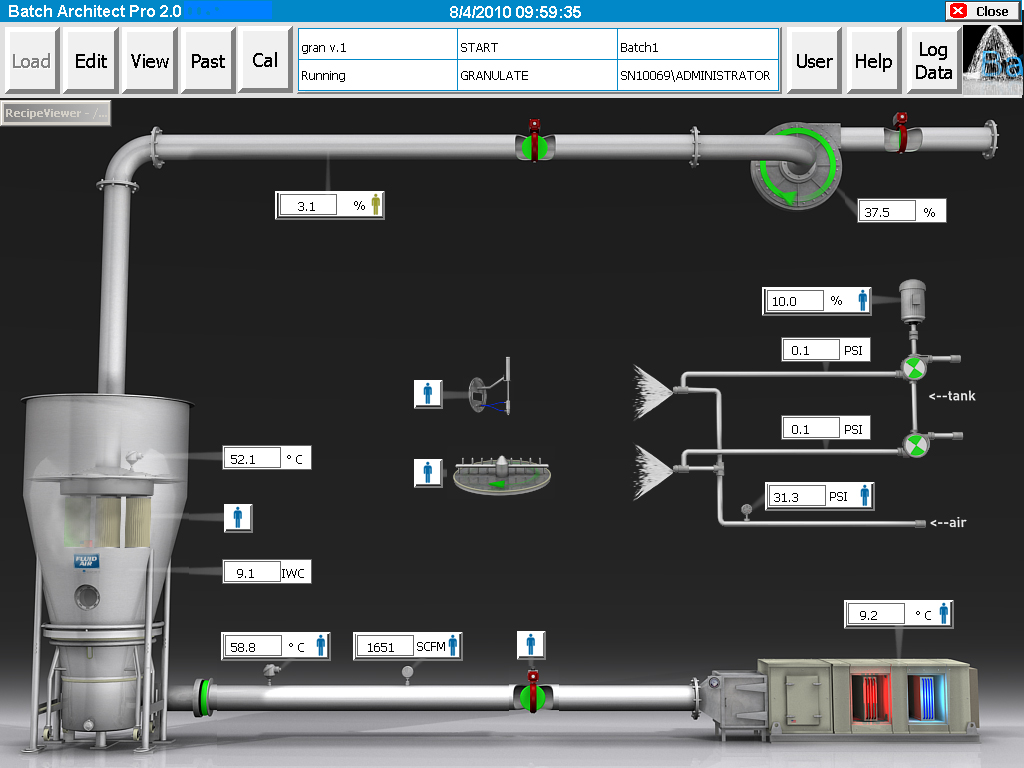Click the date and time in the title bar
Image resolution: width=1024 pixels, height=768 pixels.
(515, 11)
